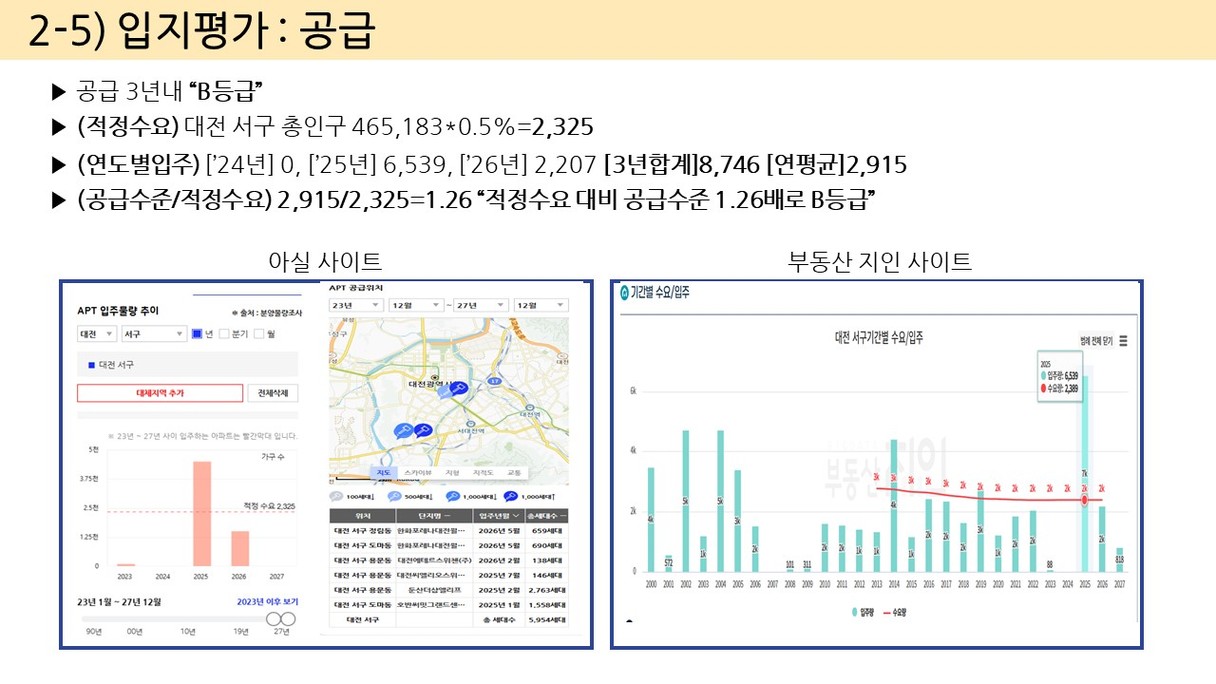Click the 적정 수요 2,325 label
This screenshot has height=684, width=1216.
[x=269, y=506]
